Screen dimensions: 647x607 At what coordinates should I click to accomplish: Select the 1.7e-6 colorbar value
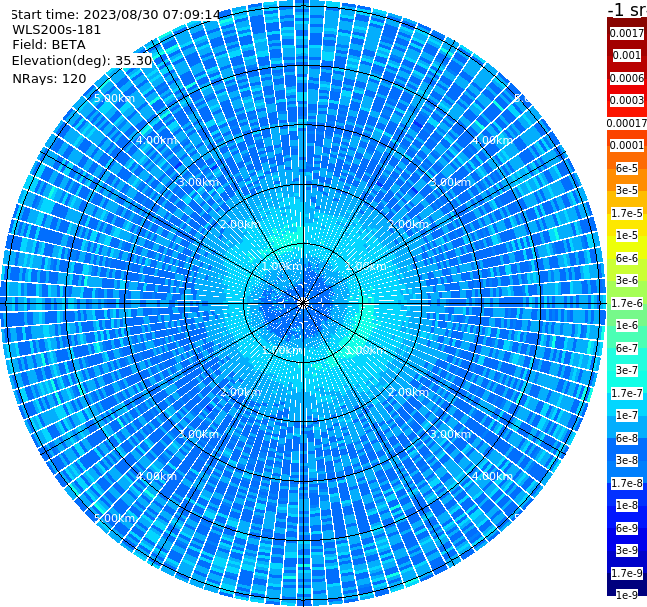(x=627, y=303)
